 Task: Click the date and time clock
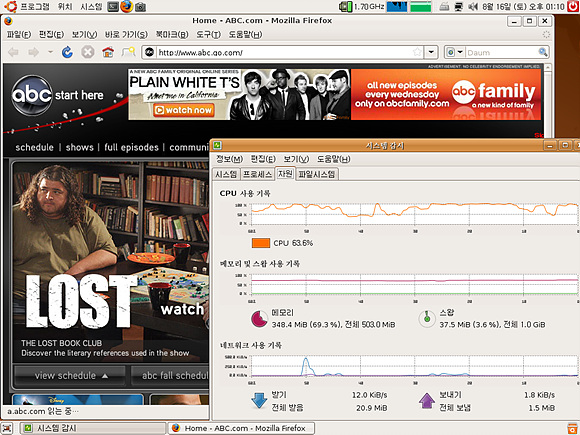pyautogui.click(x=523, y=6)
